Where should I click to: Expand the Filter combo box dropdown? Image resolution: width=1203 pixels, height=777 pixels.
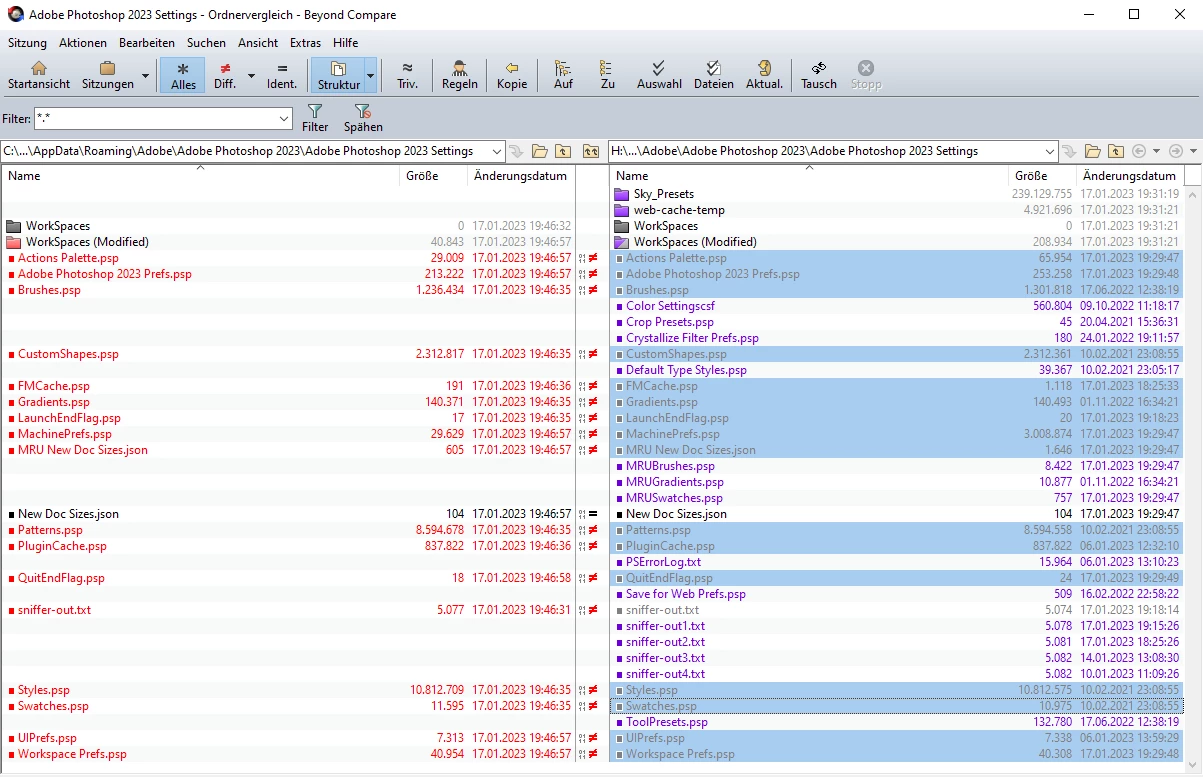pos(284,118)
